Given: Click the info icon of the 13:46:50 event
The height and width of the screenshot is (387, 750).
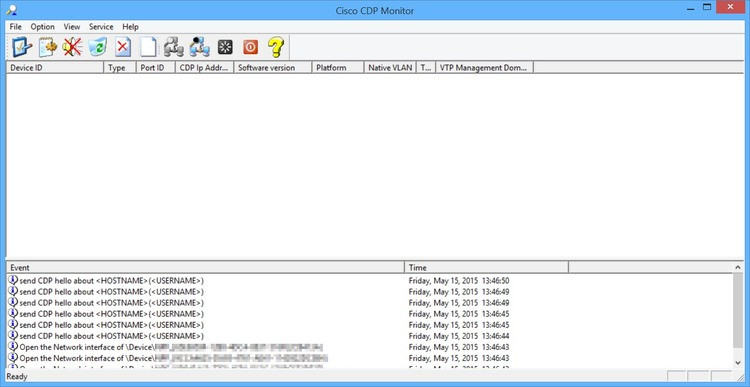Looking at the screenshot, I should pyautogui.click(x=13, y=280).
